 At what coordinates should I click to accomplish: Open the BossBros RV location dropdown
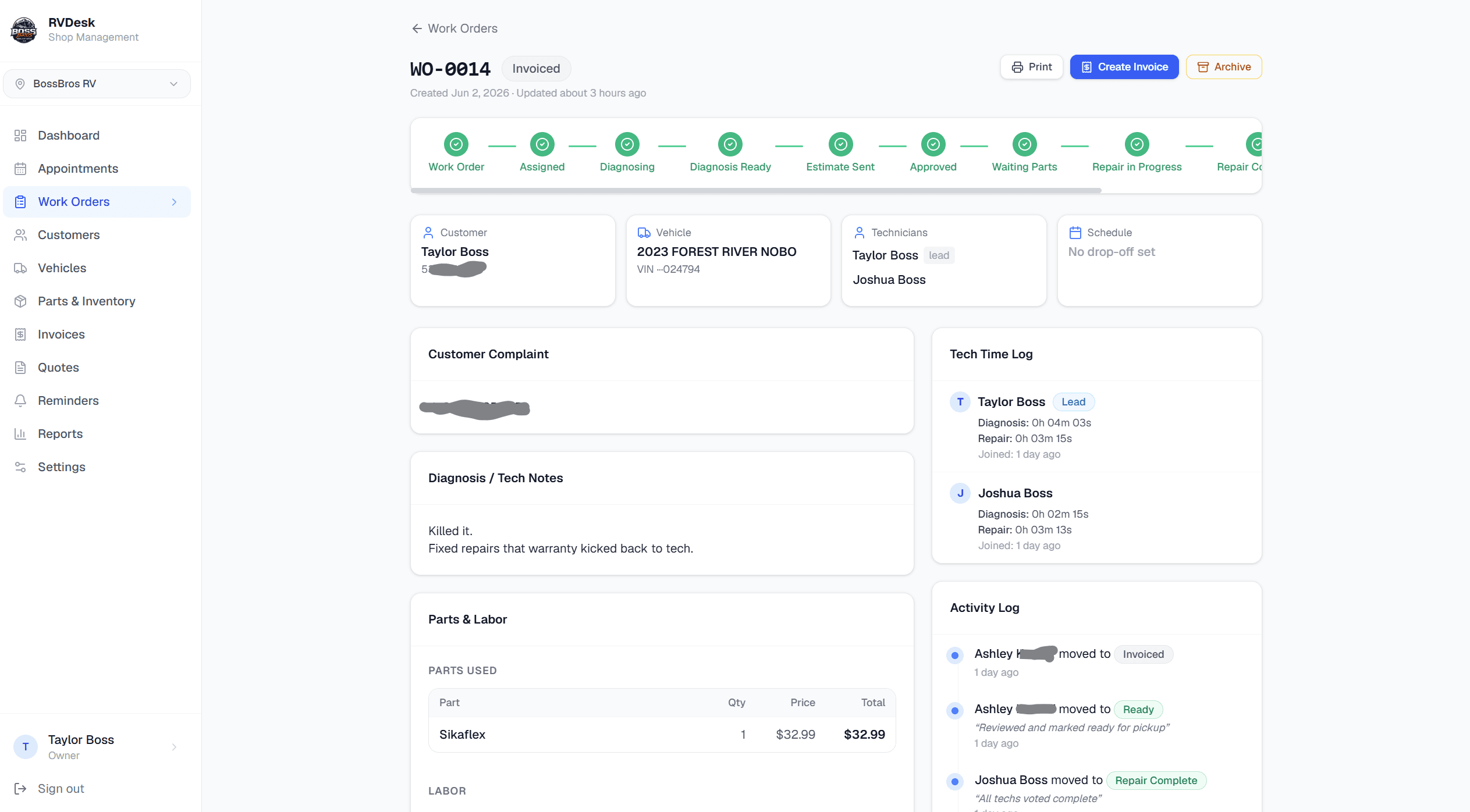tap(97, 84)
